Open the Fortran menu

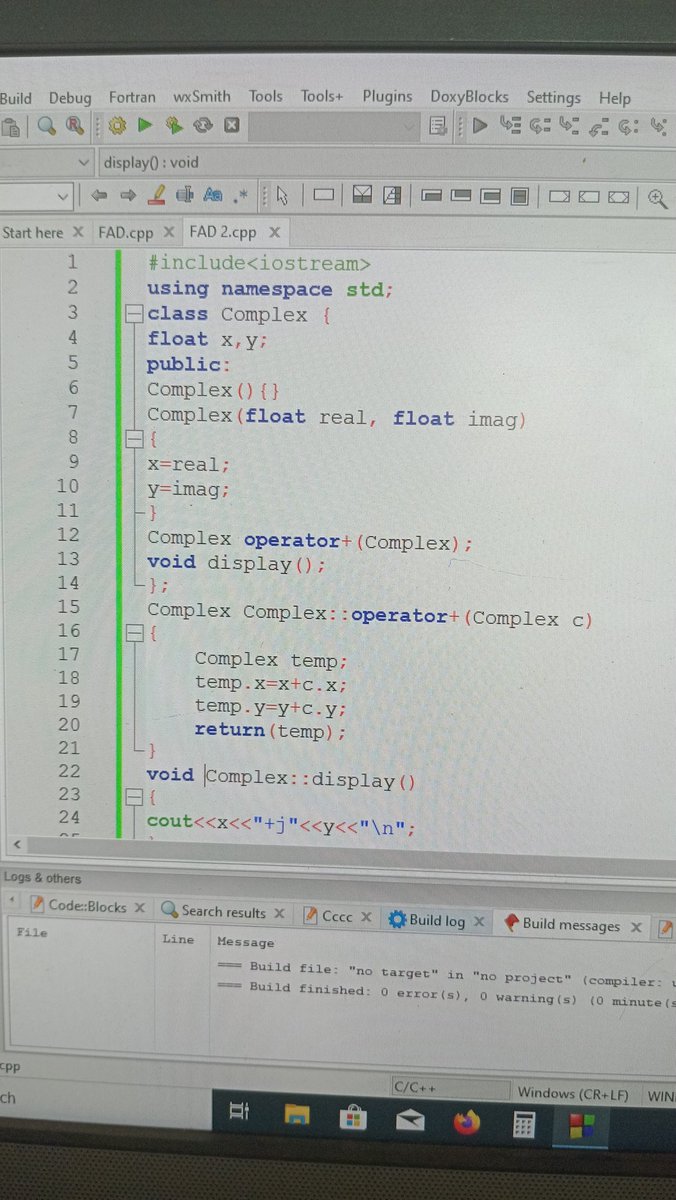(132, 97)
